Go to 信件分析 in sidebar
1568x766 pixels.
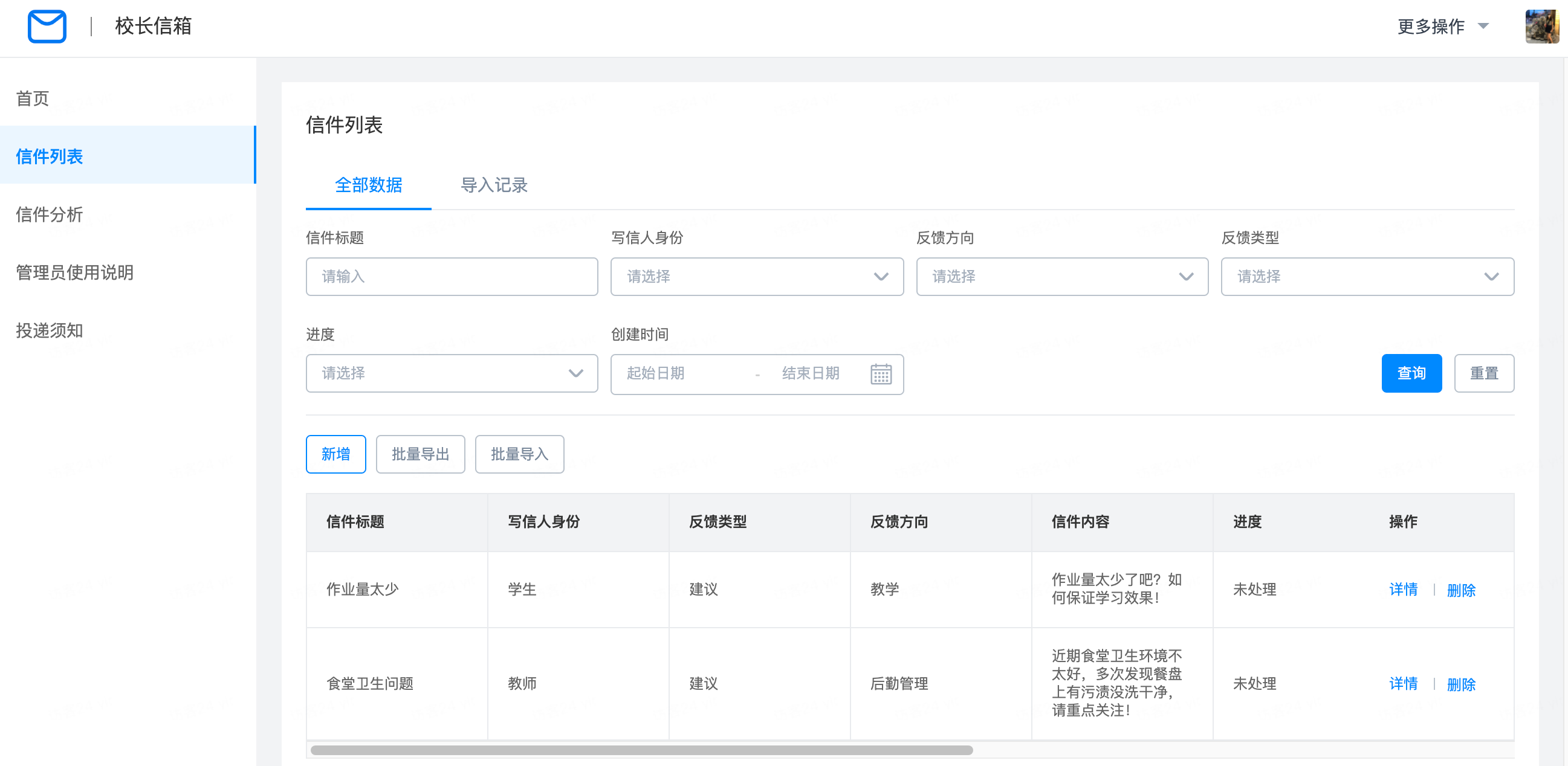tap(50, 214)
